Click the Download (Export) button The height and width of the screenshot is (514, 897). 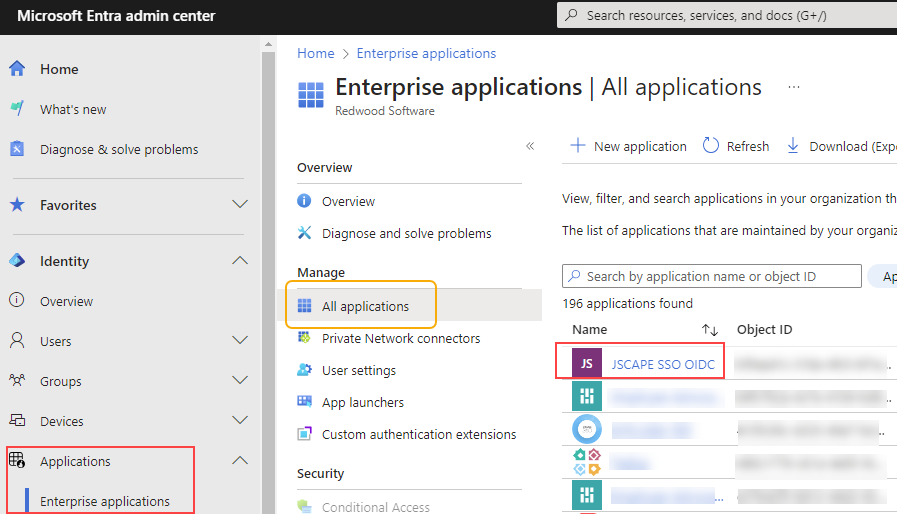point(842,147)
